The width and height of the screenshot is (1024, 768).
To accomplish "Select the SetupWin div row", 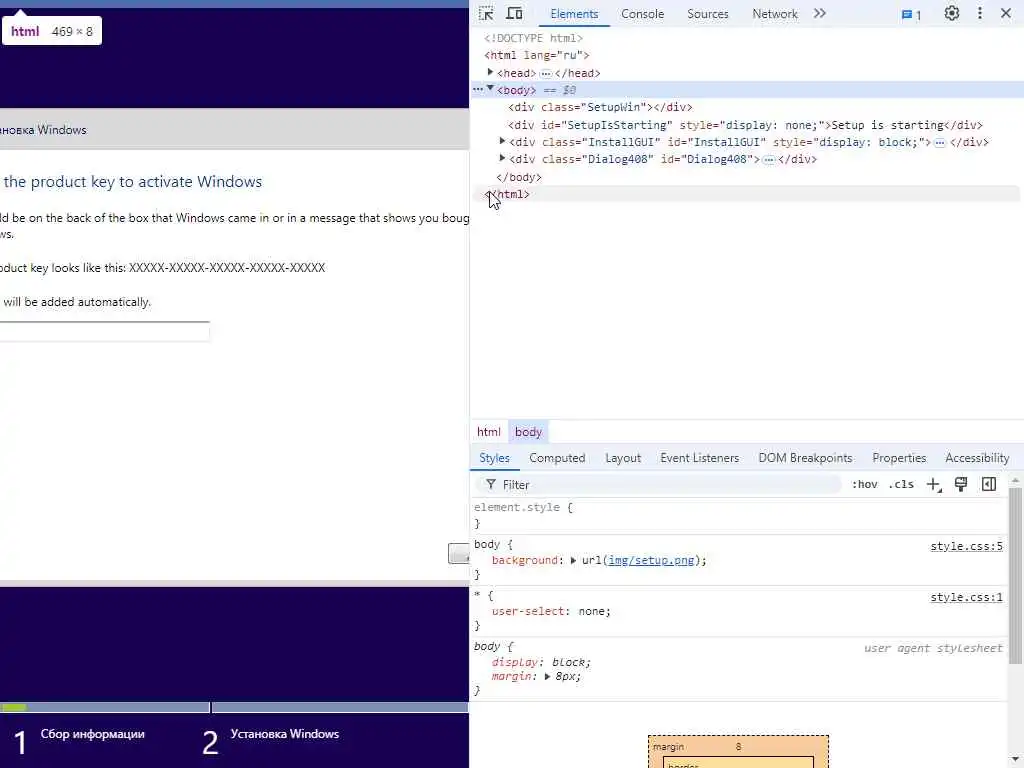I will tap(600, 107).
